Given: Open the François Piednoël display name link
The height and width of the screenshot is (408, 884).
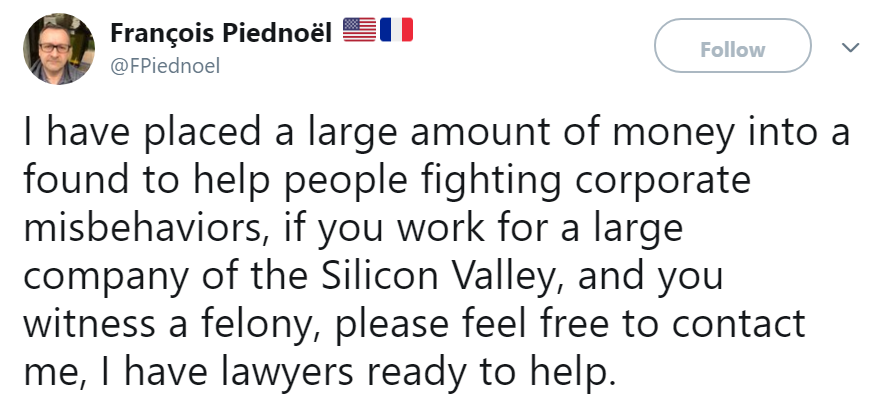Looking at the screenshot, I should [221, 33].
